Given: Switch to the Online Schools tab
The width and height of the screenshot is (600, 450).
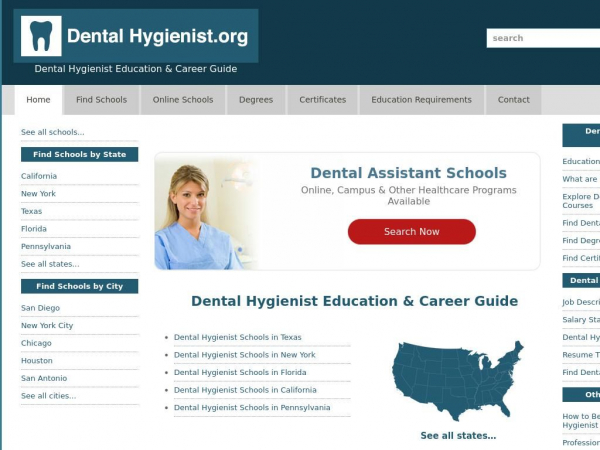Looking at the screenshot, I should pos(183,100).
